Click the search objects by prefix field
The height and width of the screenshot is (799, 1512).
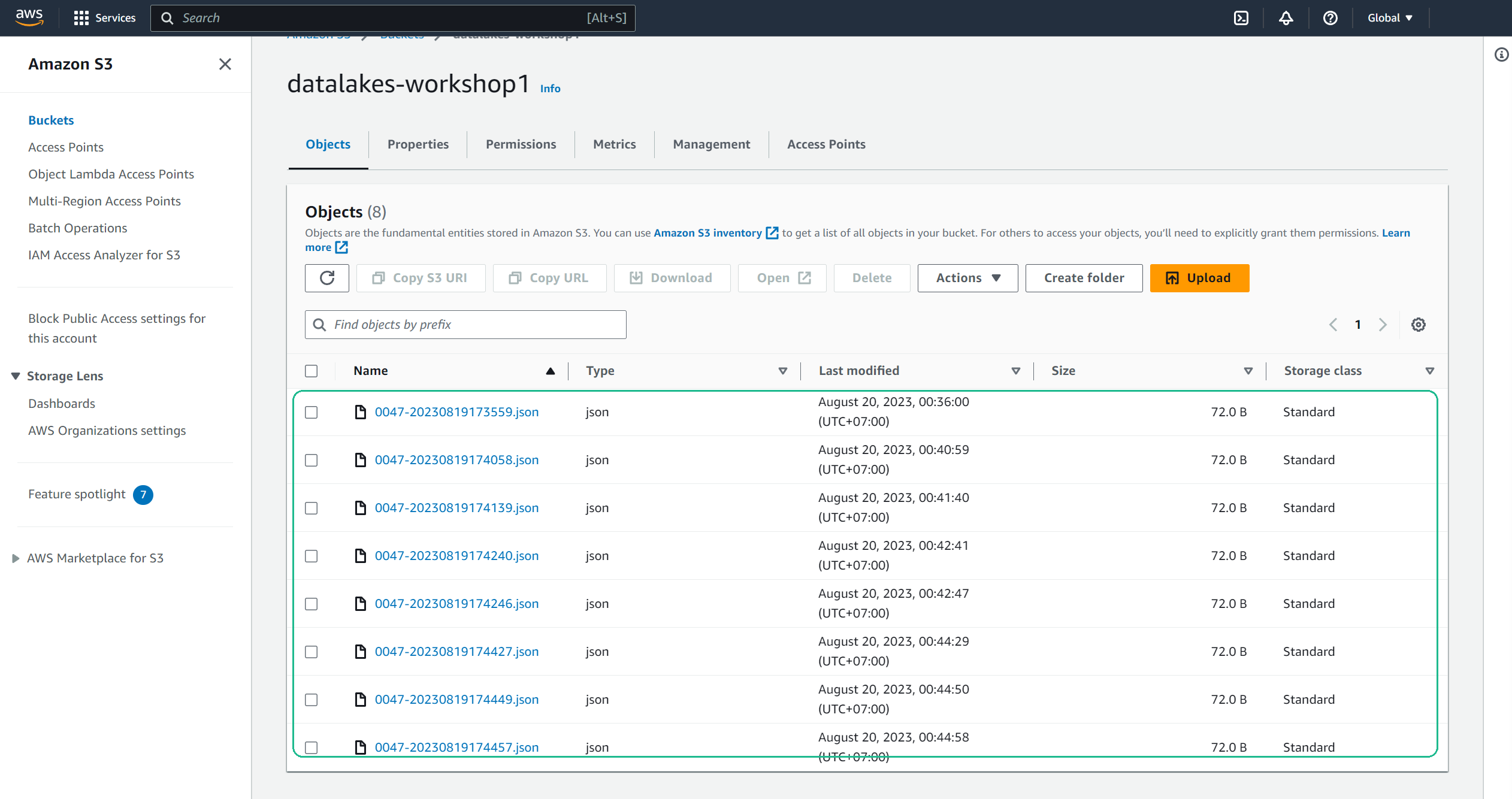466,324
